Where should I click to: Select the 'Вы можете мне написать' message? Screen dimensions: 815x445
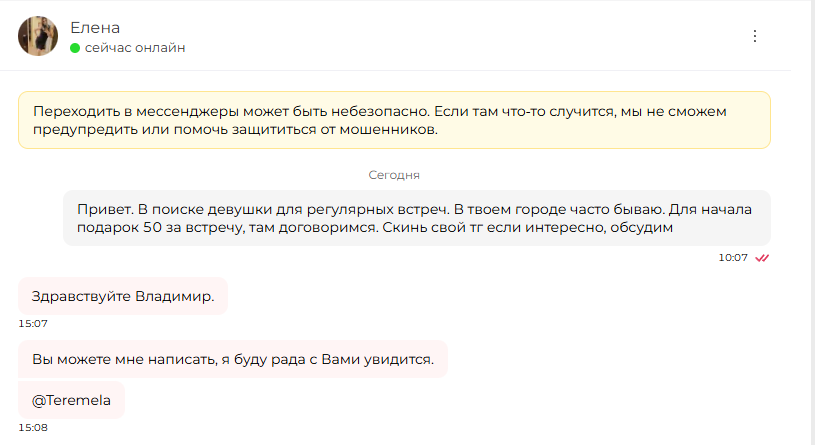[x=233, y=359]
